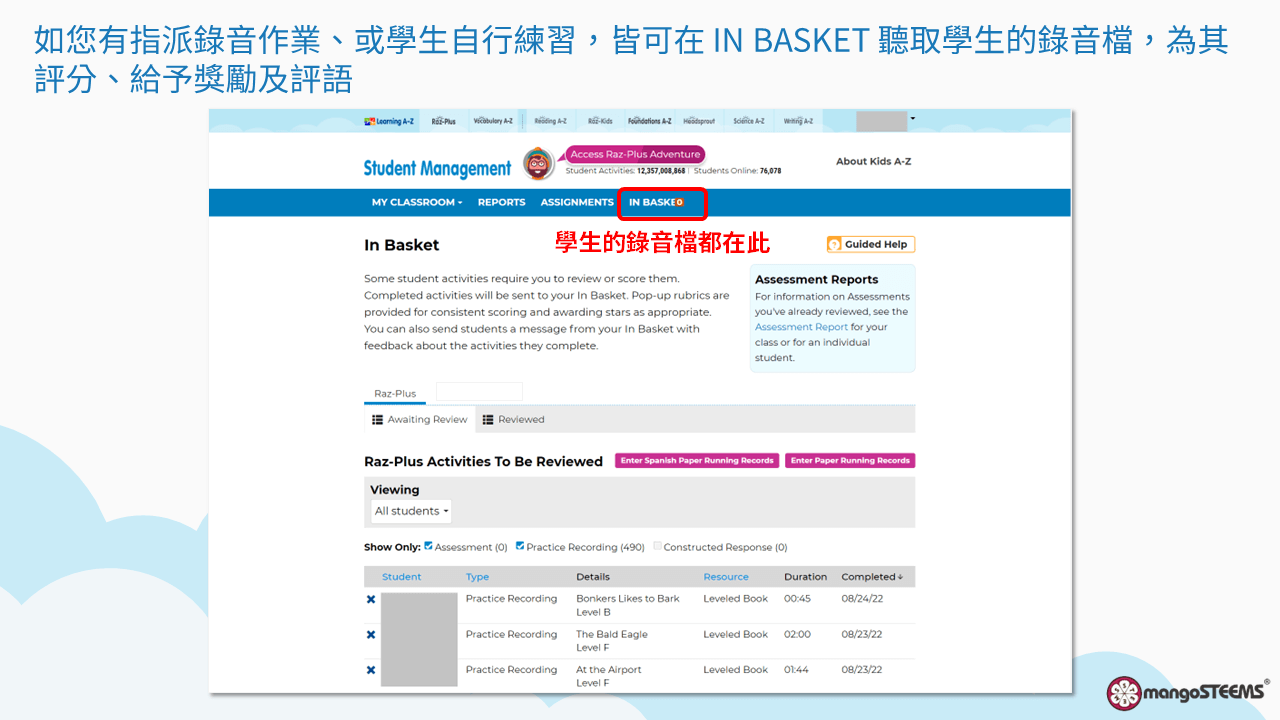Viewport: 1280px width, 720px height.
Task: Sort by the Type column header
Action: click(x=477, y=577)
